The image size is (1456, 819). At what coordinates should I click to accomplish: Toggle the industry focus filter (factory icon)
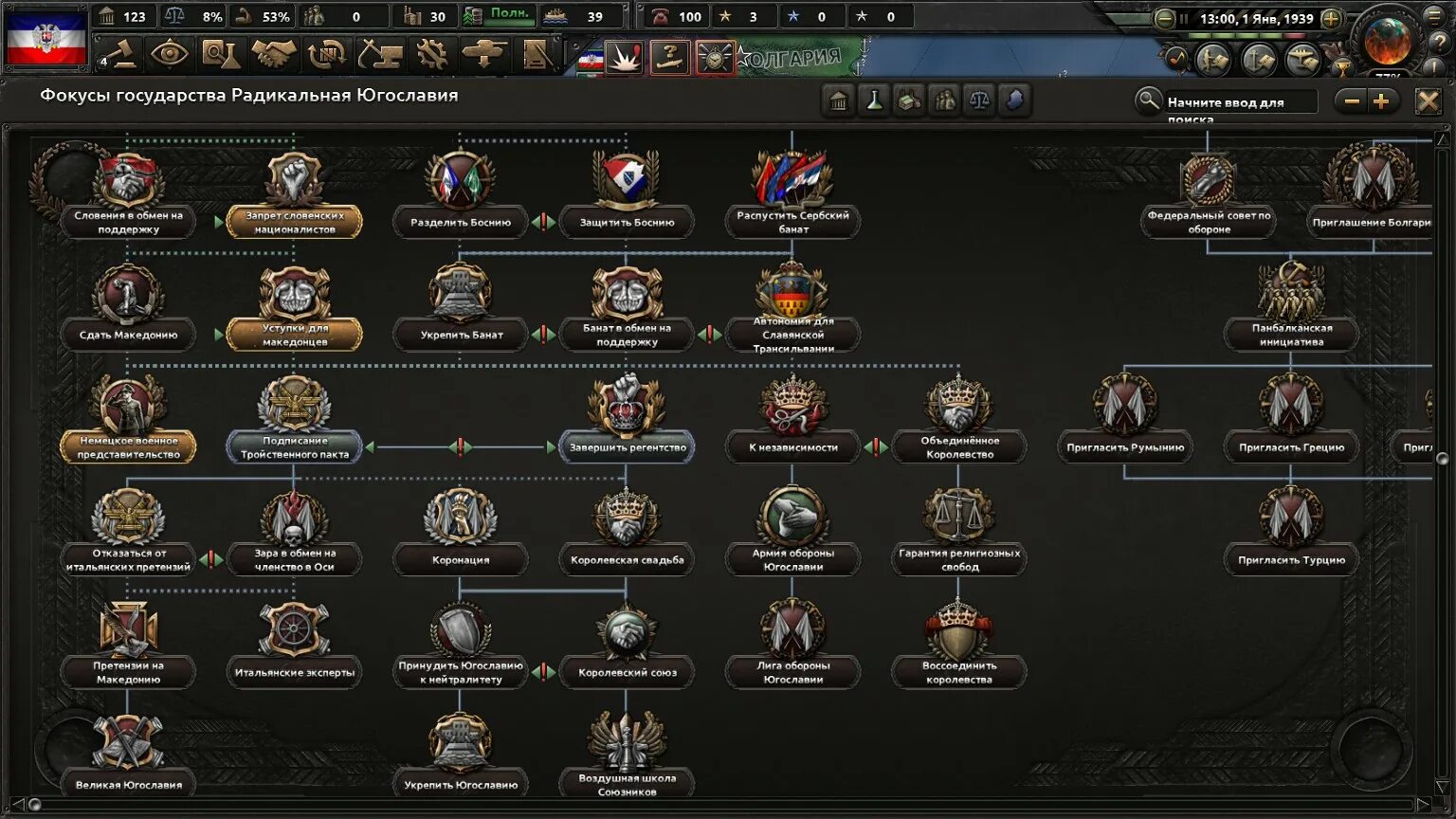pyautogui.click(x=909, y=100)
